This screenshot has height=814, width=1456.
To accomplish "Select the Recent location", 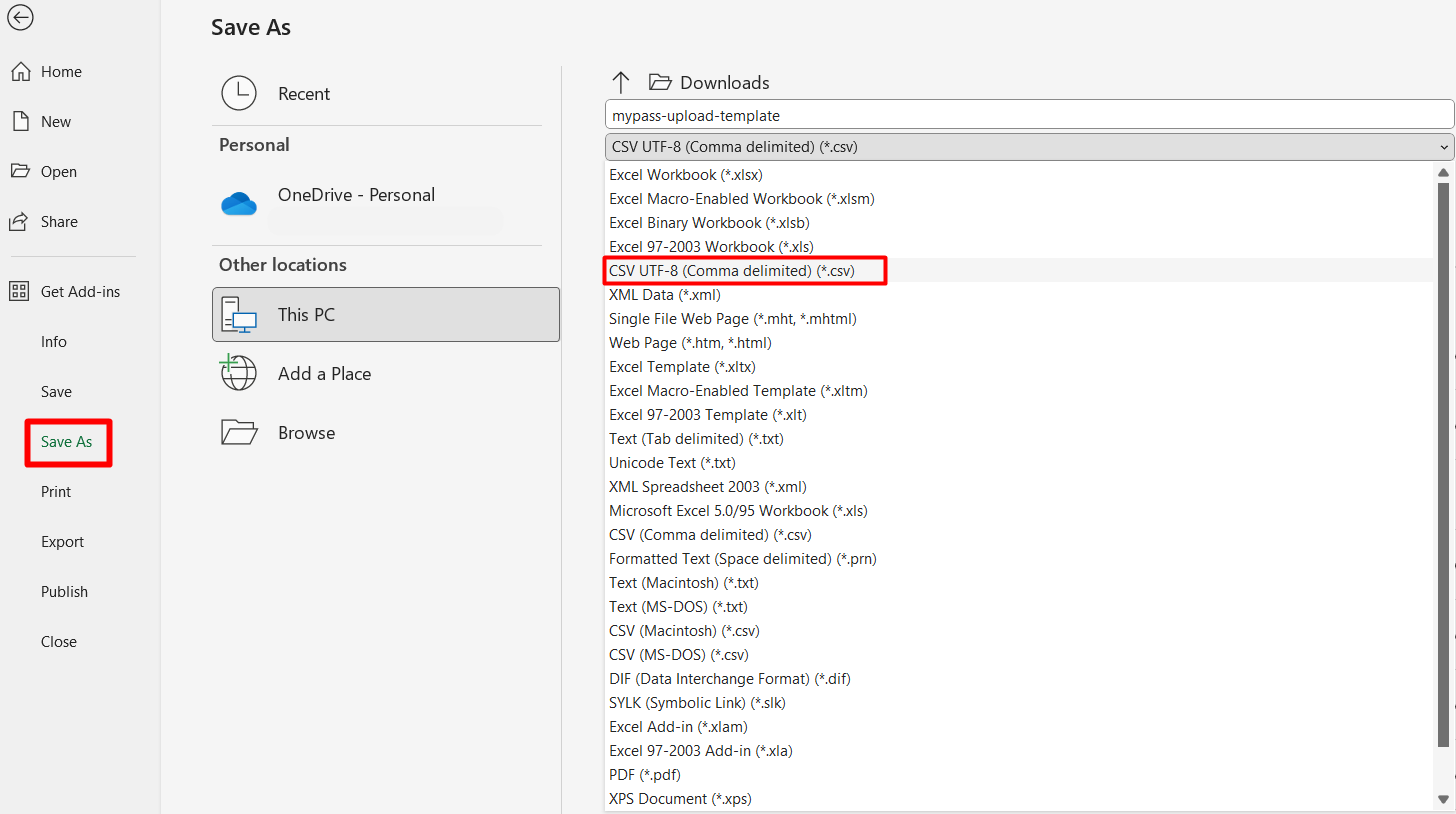I will tap(304, 94).
